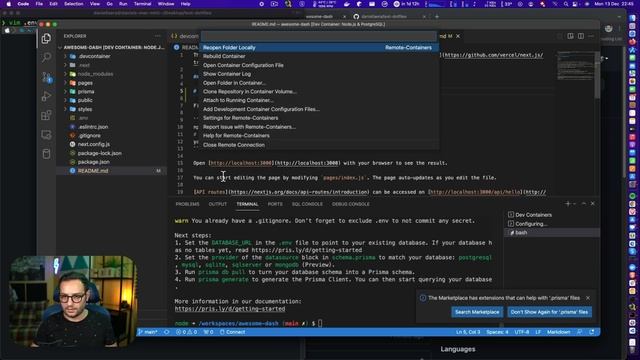The height and width of the screenshot is (360, 640).
Task: Click Explorer panel more actions ellipsis
Action: point(158,36)
